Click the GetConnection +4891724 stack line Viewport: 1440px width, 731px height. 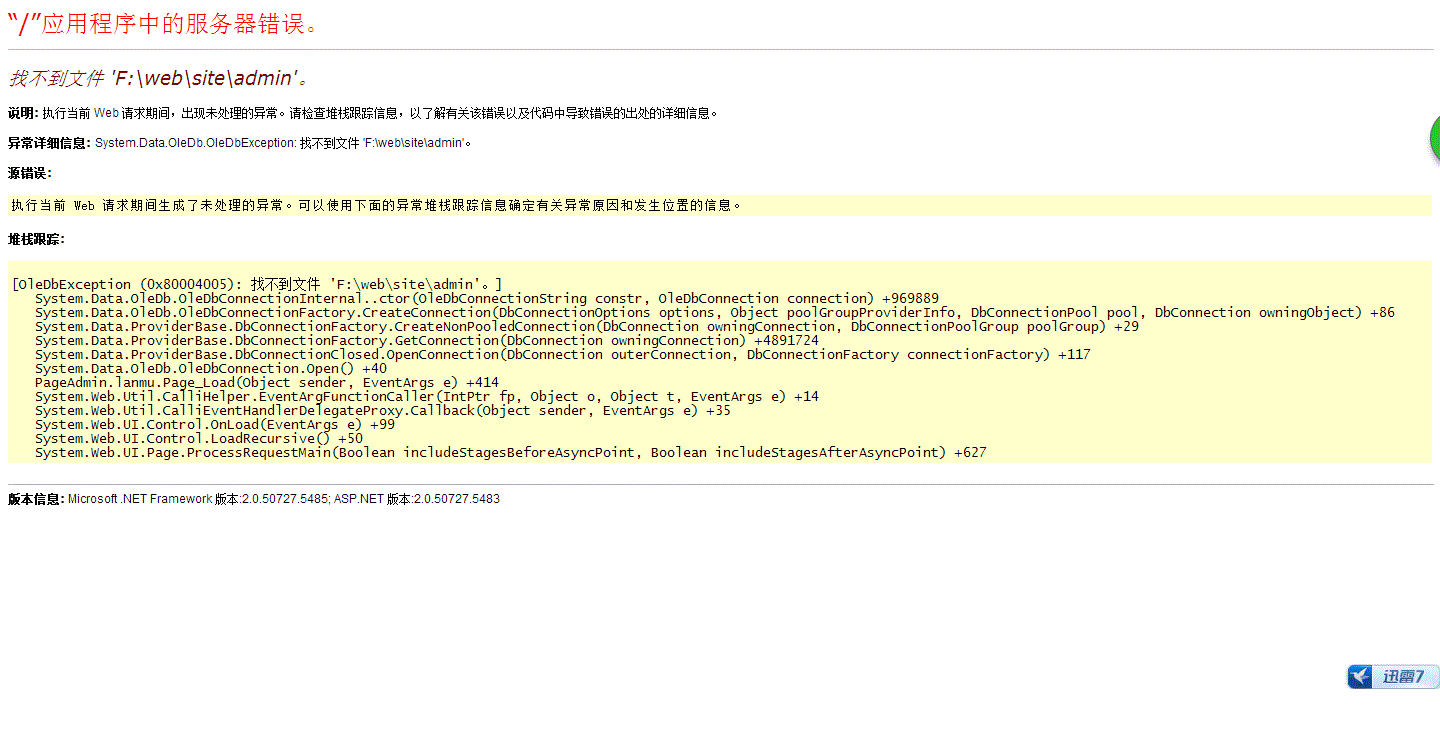(x=426, y=341)
